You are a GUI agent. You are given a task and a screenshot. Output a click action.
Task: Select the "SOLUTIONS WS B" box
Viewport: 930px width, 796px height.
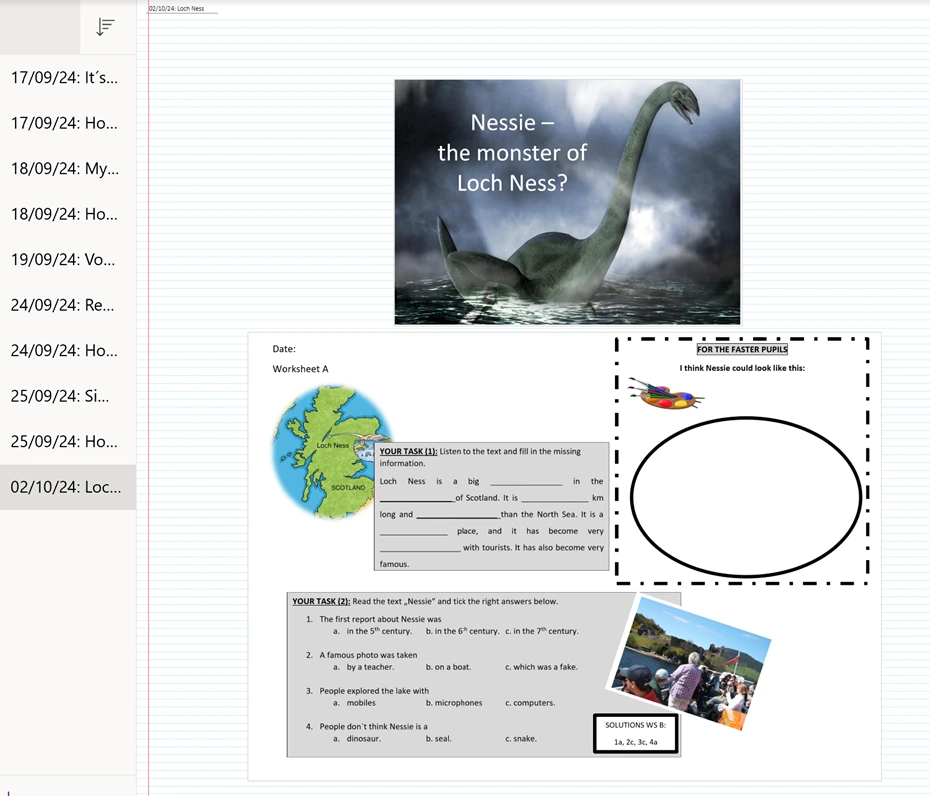tap(635, 733)
